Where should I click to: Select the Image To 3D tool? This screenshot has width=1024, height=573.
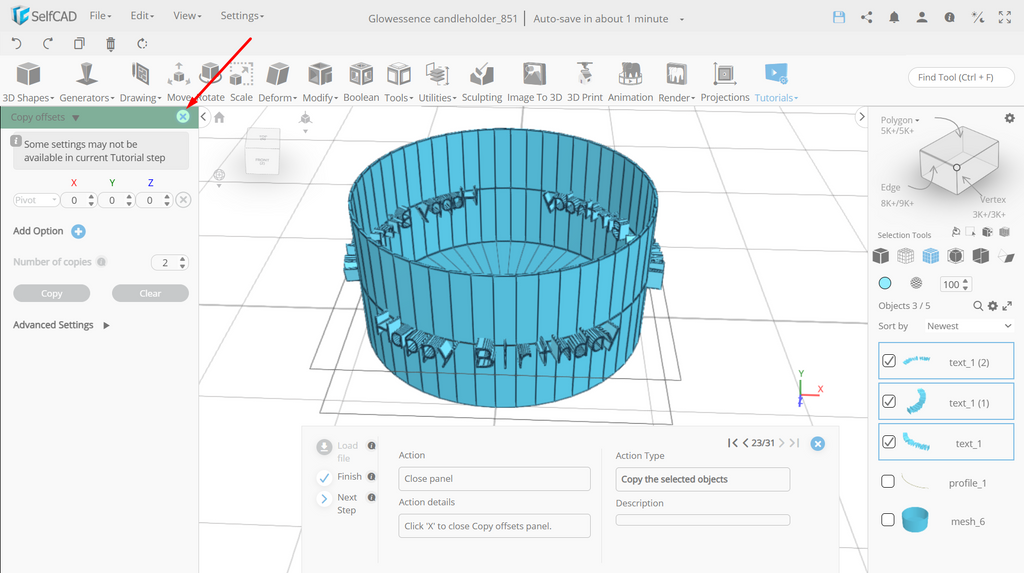tap(534, 82)
